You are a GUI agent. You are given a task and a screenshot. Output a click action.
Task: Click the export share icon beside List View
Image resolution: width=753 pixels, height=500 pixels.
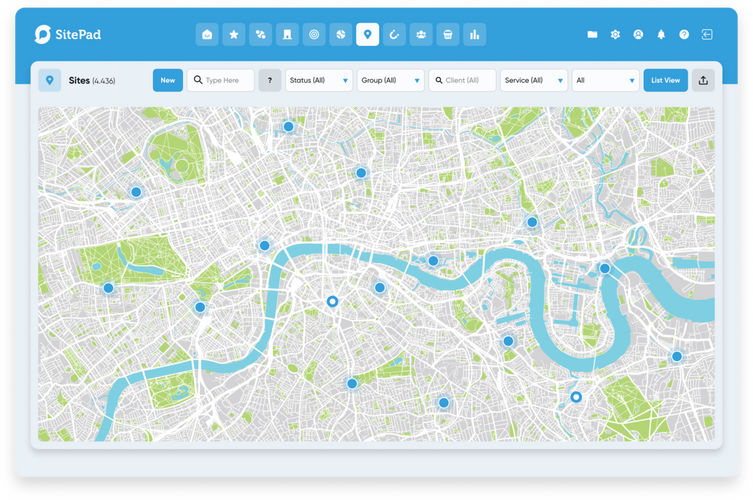704,80
